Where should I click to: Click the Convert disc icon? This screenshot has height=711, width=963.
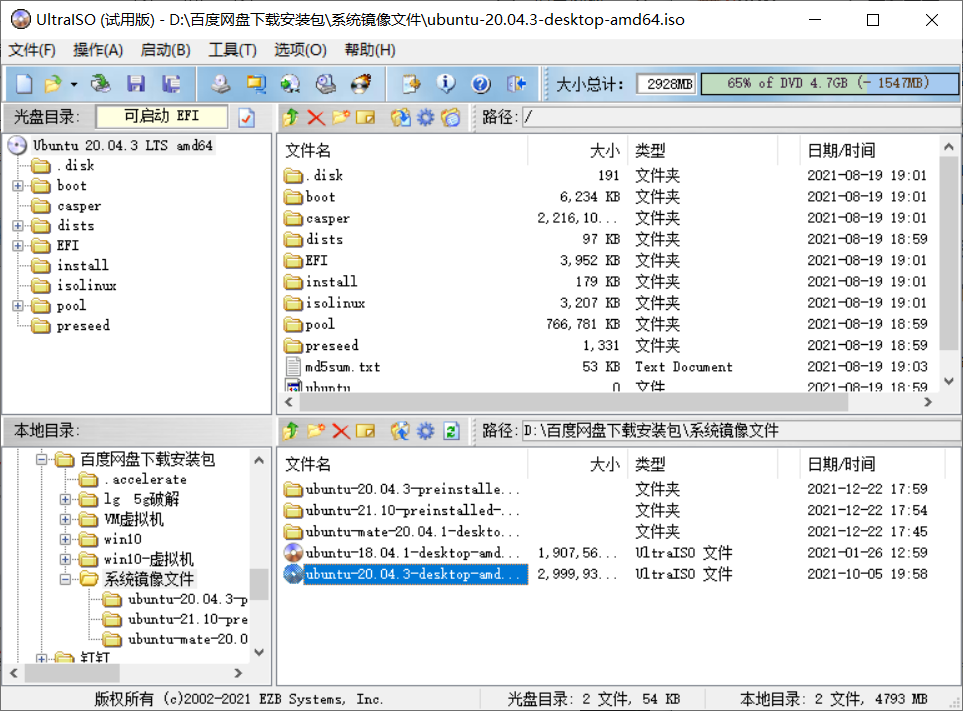(290, 84)
